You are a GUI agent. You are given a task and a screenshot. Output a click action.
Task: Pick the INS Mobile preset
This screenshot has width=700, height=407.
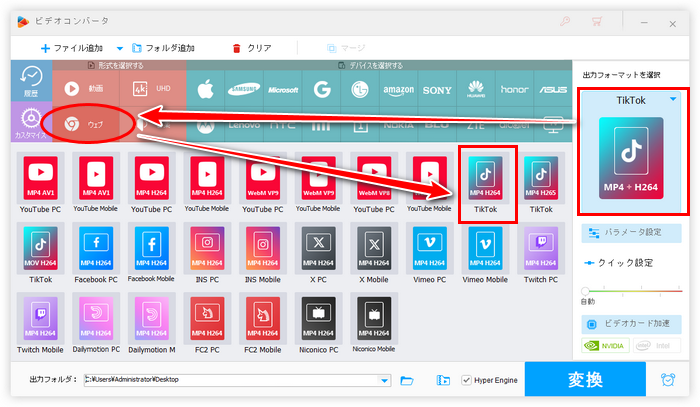click(262, 253)
